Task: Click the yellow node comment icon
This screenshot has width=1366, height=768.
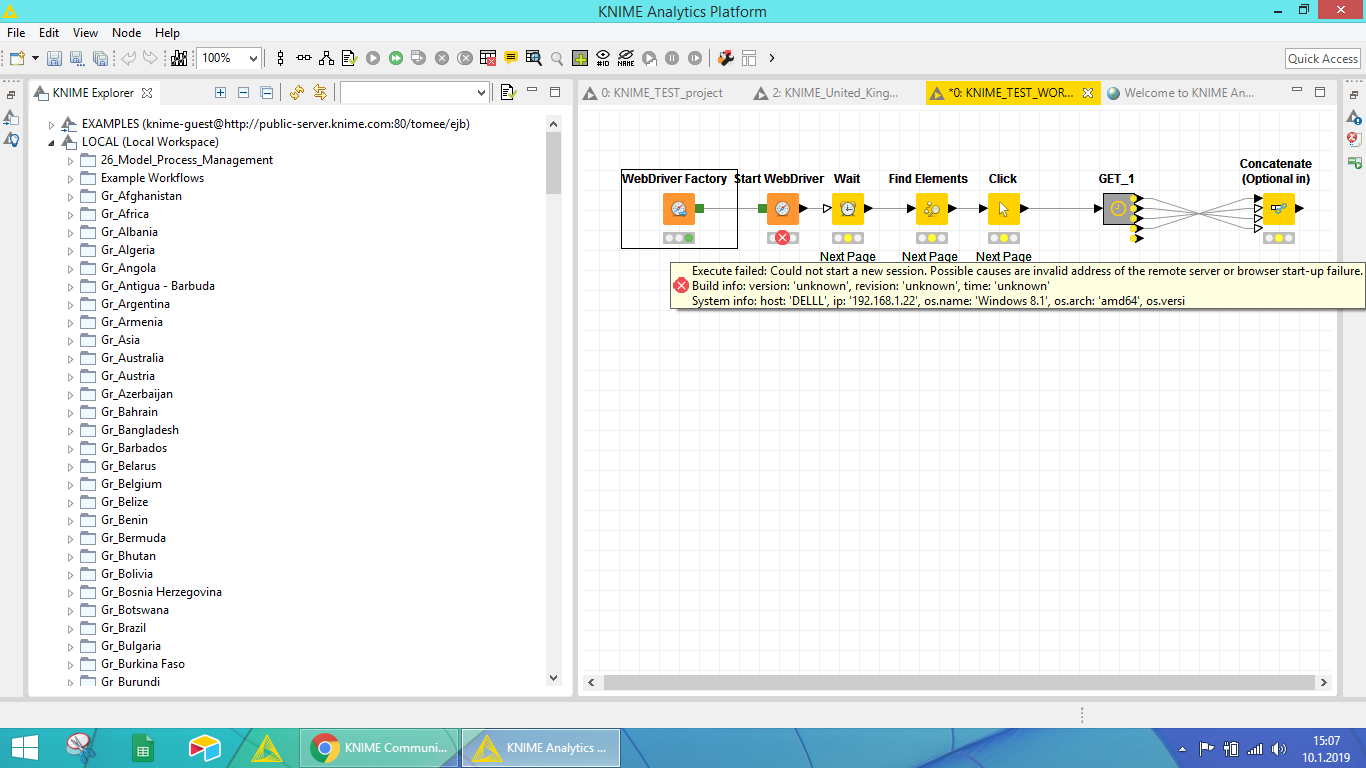Action: point(511,58)
